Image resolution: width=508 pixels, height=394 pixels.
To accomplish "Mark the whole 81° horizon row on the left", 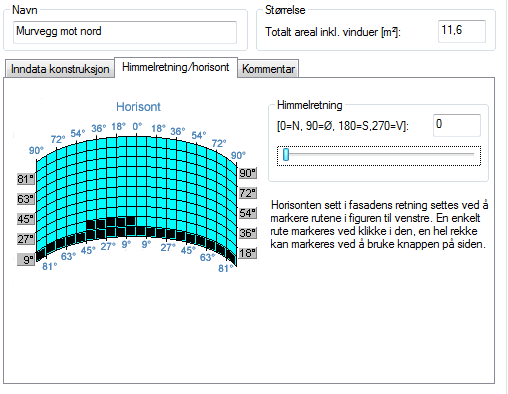I will pos(26,179).
